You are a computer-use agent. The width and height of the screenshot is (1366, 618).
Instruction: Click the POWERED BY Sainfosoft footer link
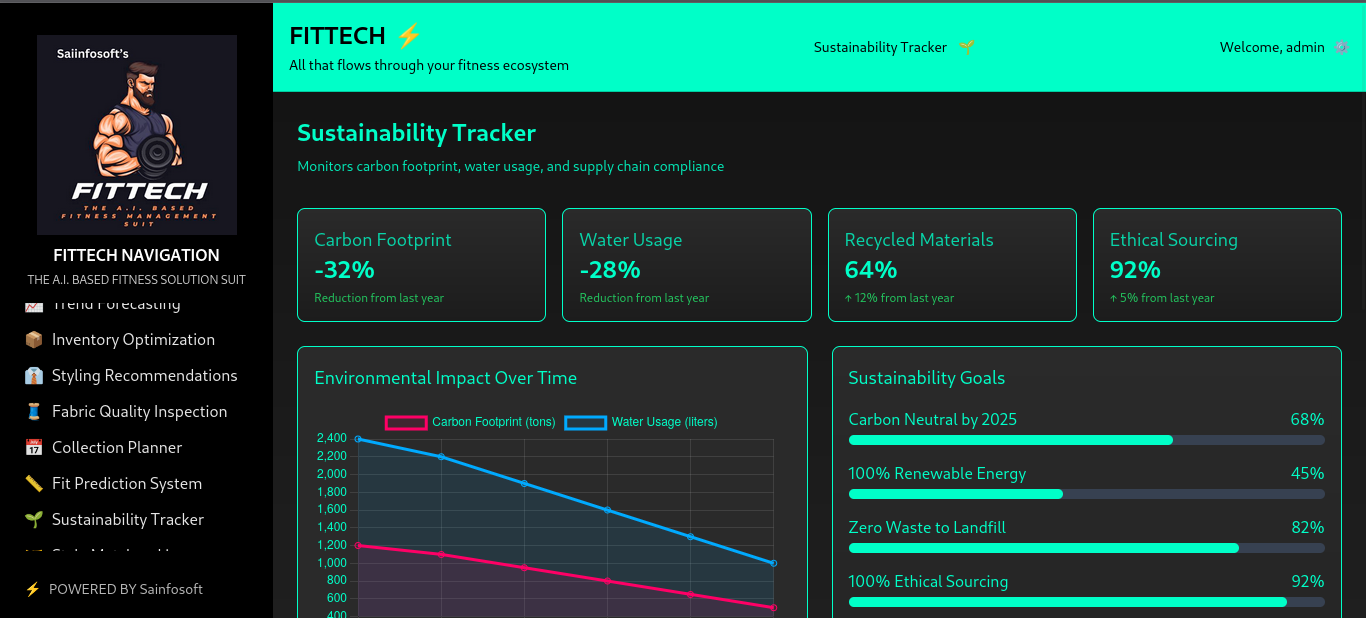click(x=125, y=589)
